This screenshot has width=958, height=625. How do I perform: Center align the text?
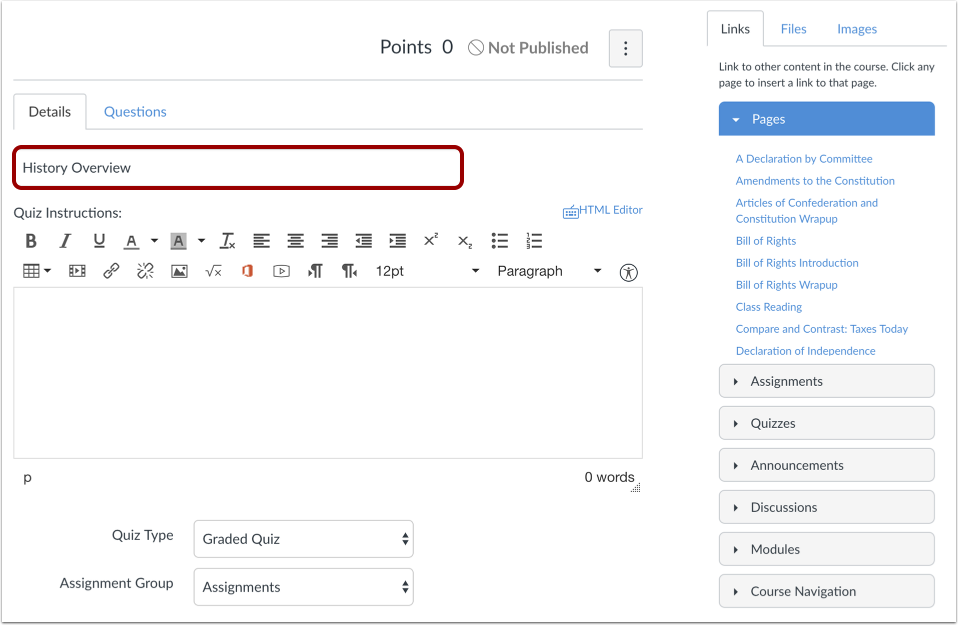click(296, 241)
